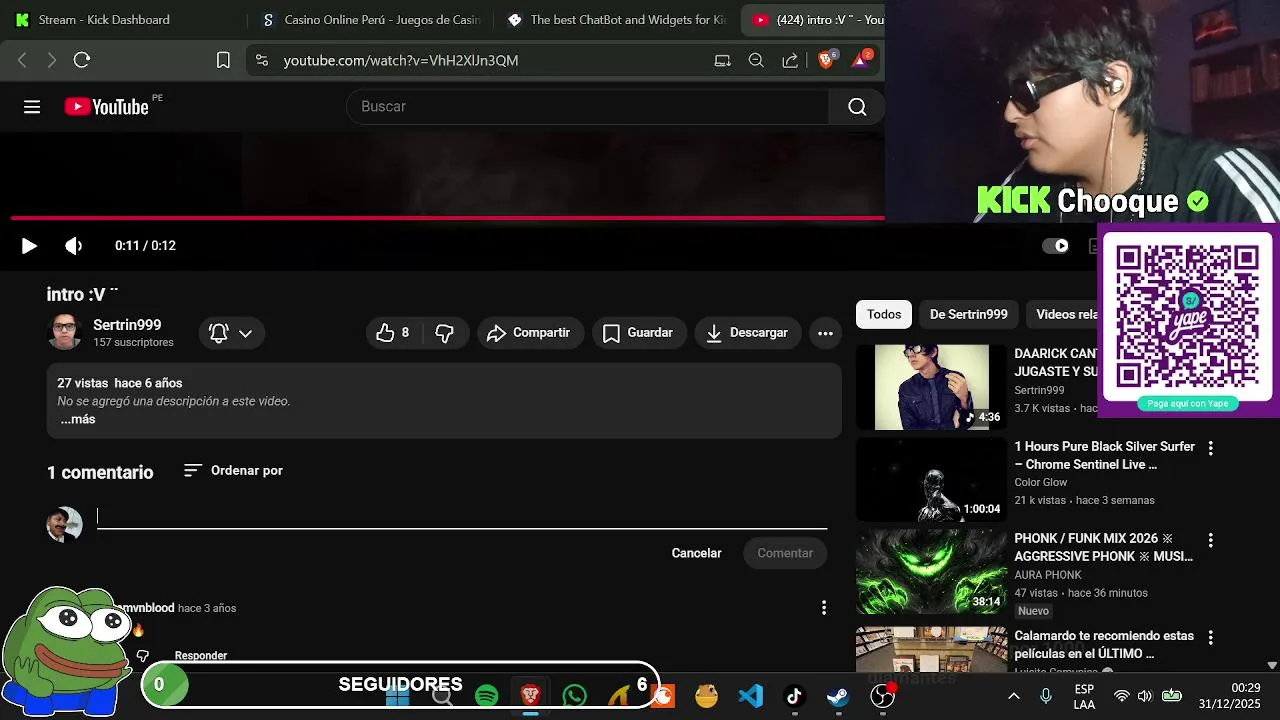The height and width of the screenshot is (720, 1280).
Task: Open OBS Studio from the taskbar
Action: tap(883, 695)
